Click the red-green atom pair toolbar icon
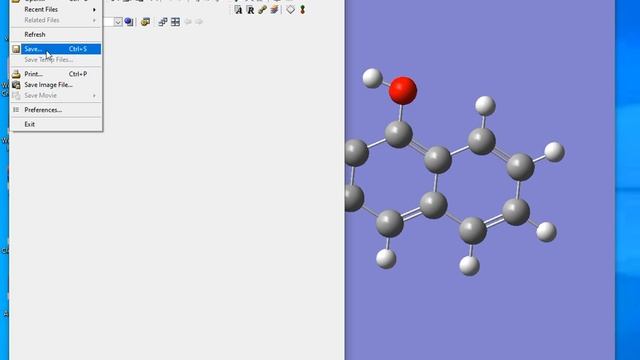640x360 pixels. pyautogui.click(x=302, y=9)
